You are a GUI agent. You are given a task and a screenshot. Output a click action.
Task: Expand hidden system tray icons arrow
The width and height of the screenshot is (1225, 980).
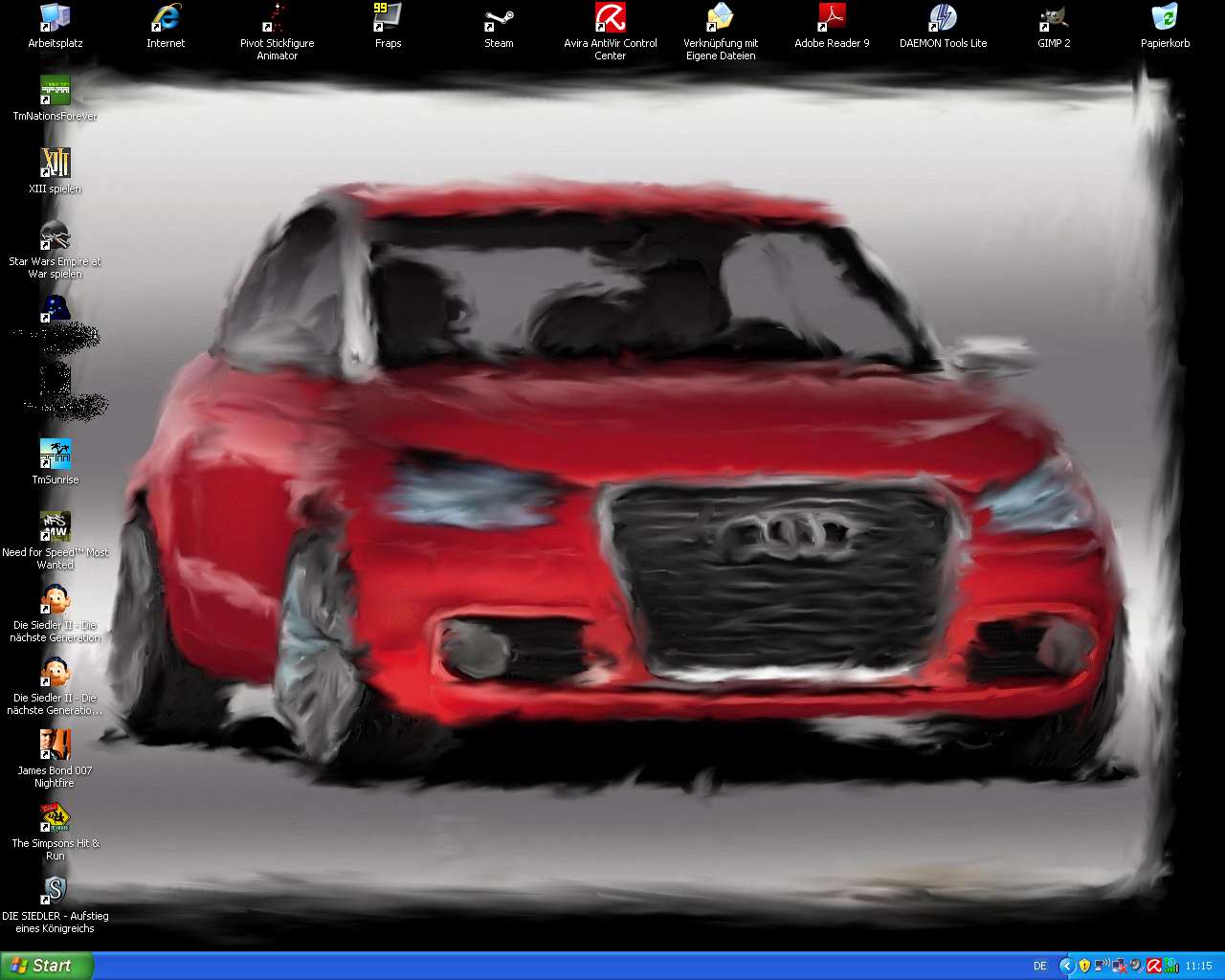click(x=1066, y=967)
